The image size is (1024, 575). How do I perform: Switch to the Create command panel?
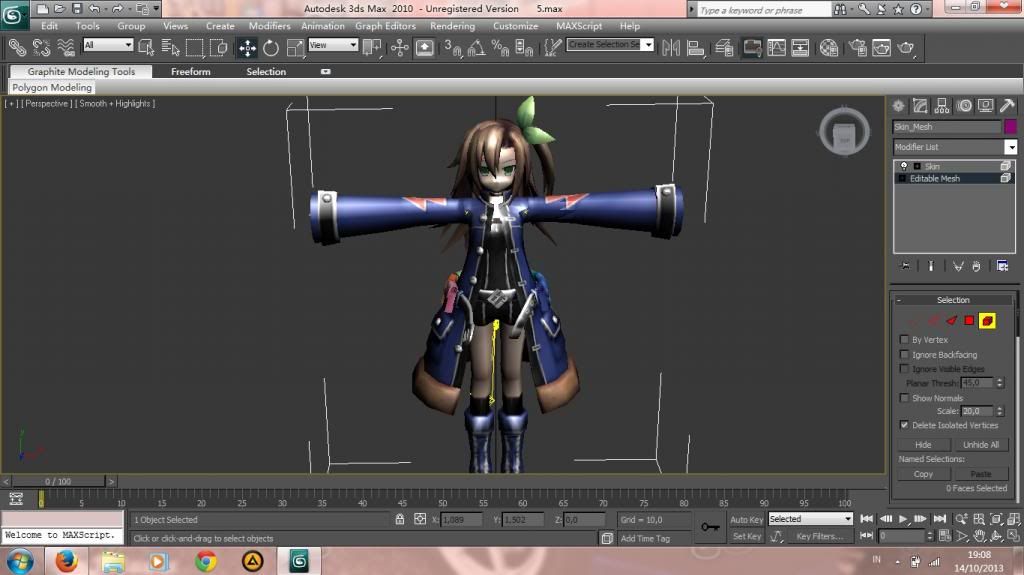click(899, 106)
